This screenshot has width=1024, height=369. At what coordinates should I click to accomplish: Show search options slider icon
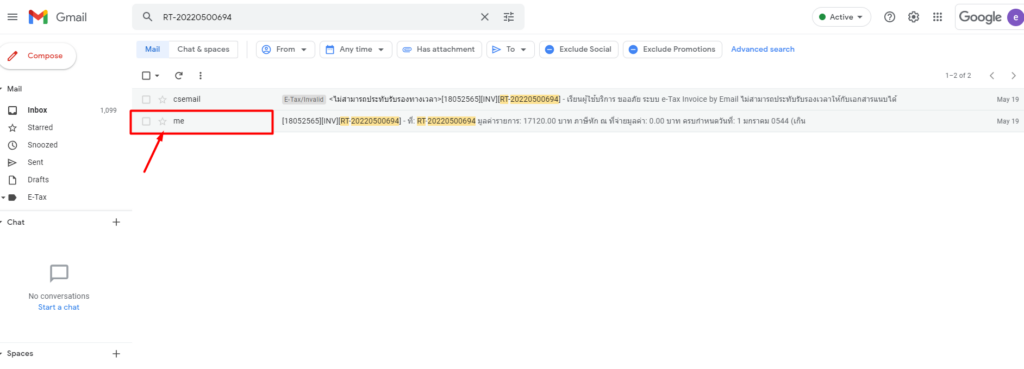pyautogui.click(x=509, y=17)
